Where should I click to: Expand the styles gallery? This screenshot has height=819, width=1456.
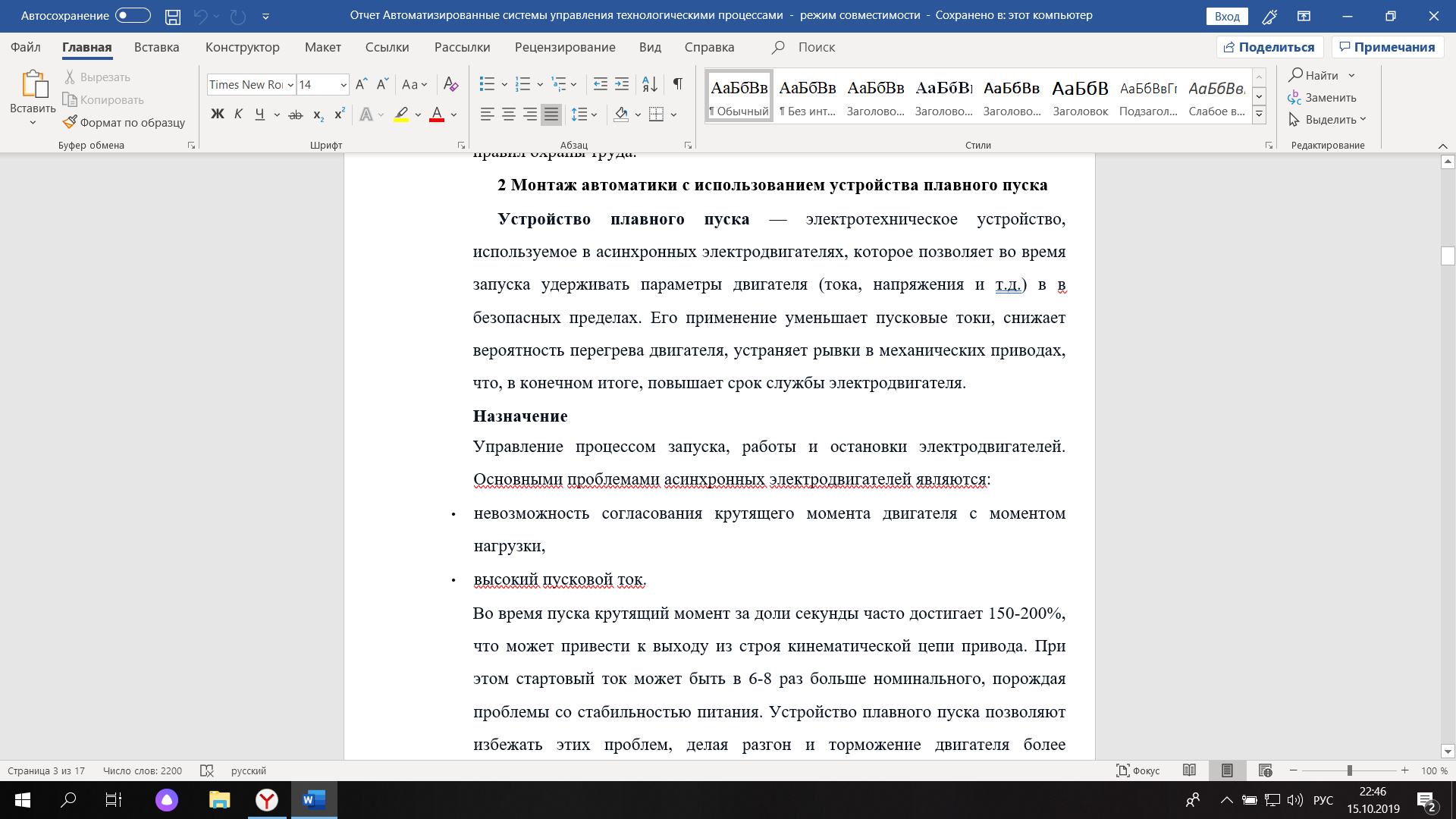click(x=1259, y=115)
